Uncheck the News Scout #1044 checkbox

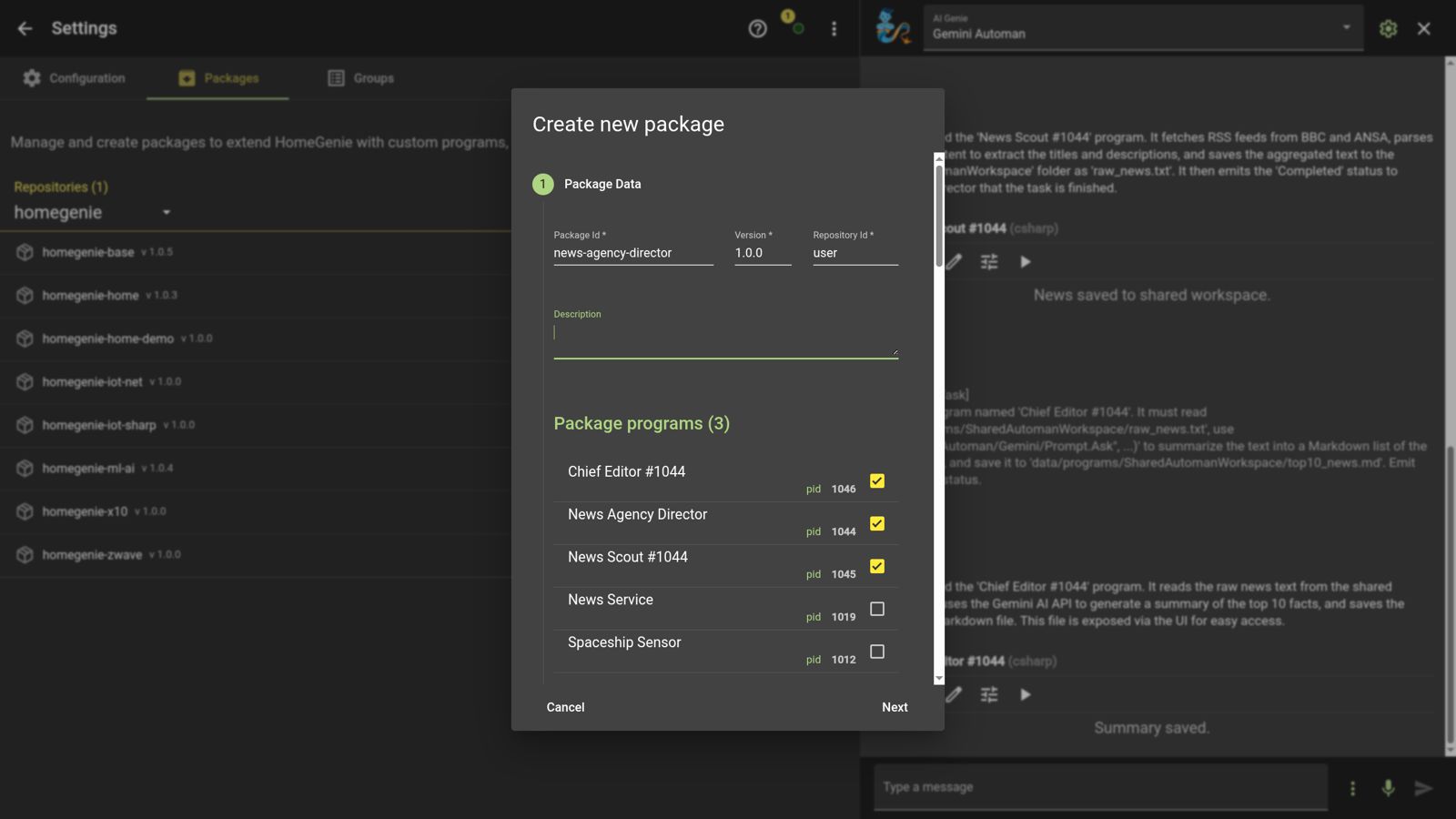point(877,567)
